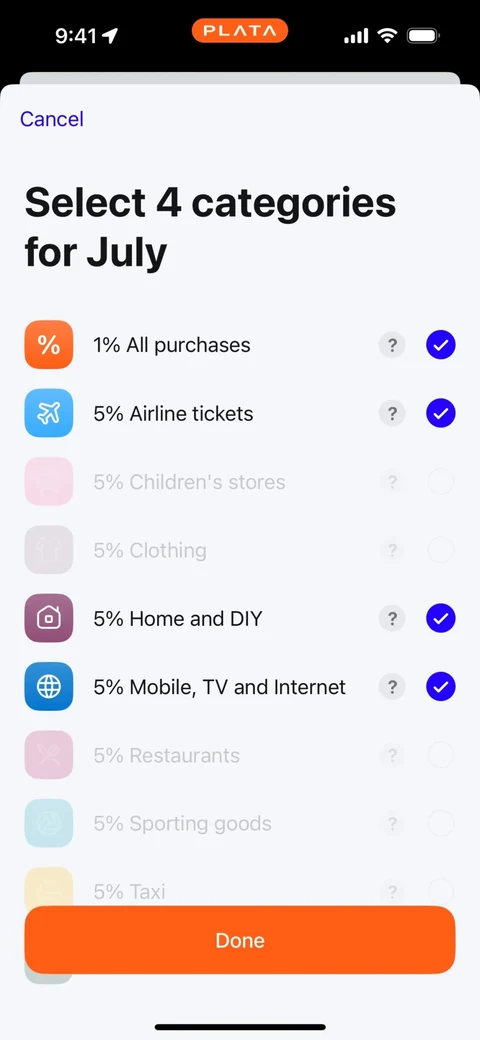
Task: Tap the globe icon for Mobile, TV and Internet
Action: 48,686
